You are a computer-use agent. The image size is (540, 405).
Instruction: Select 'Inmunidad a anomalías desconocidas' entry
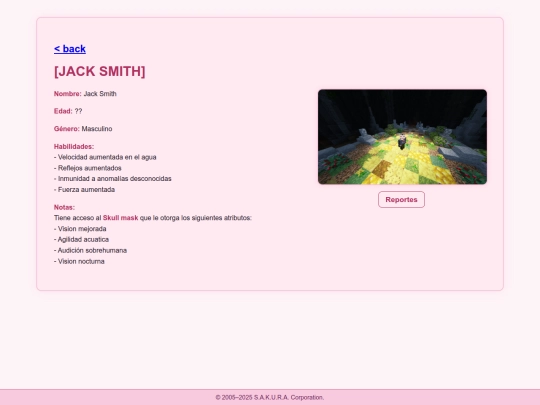(113, 179)
